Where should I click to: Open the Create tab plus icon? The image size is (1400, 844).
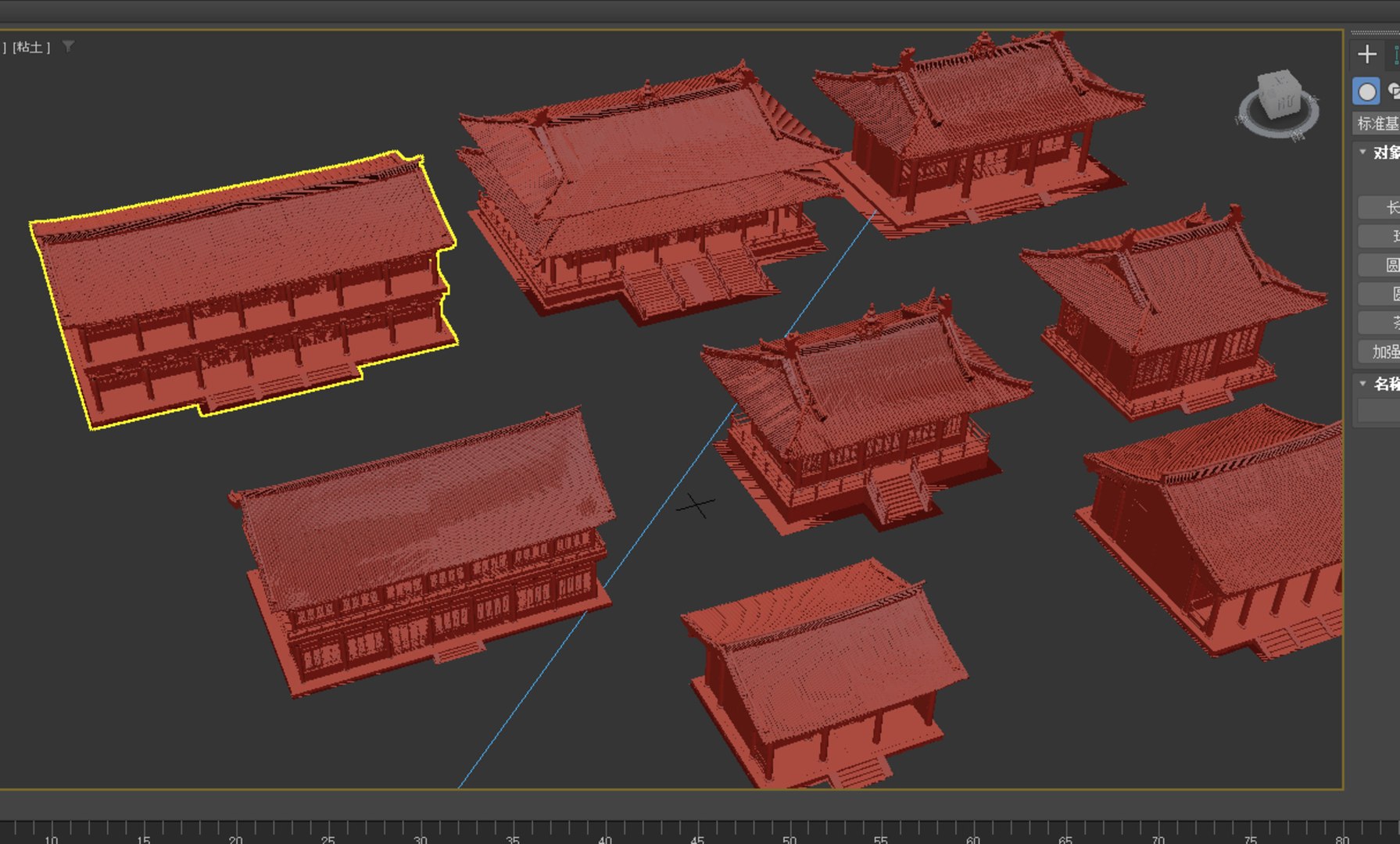(x=1366, y=54)
